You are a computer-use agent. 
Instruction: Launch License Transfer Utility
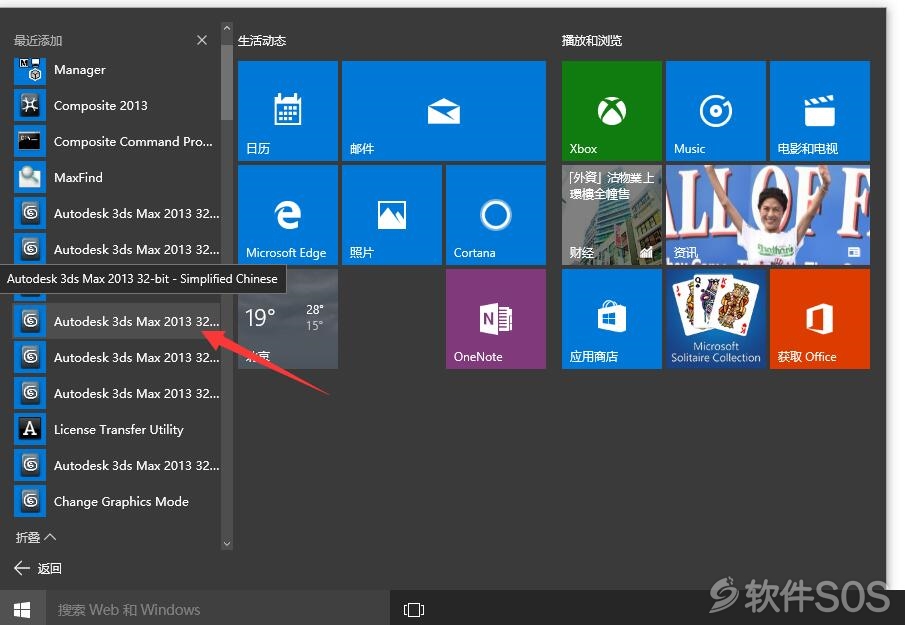(x=116, y=429)
